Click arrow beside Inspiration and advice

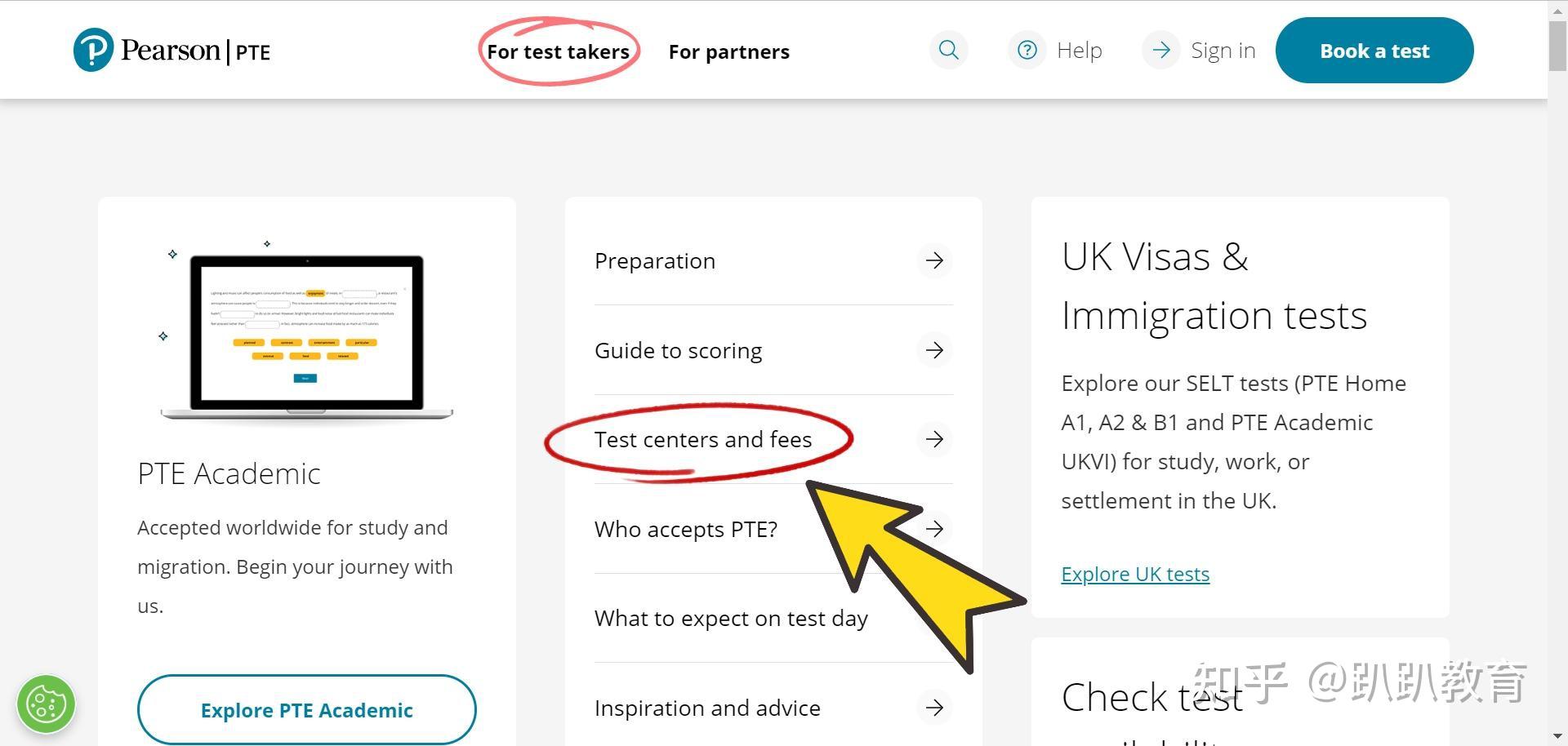click(x=934, y=707)
